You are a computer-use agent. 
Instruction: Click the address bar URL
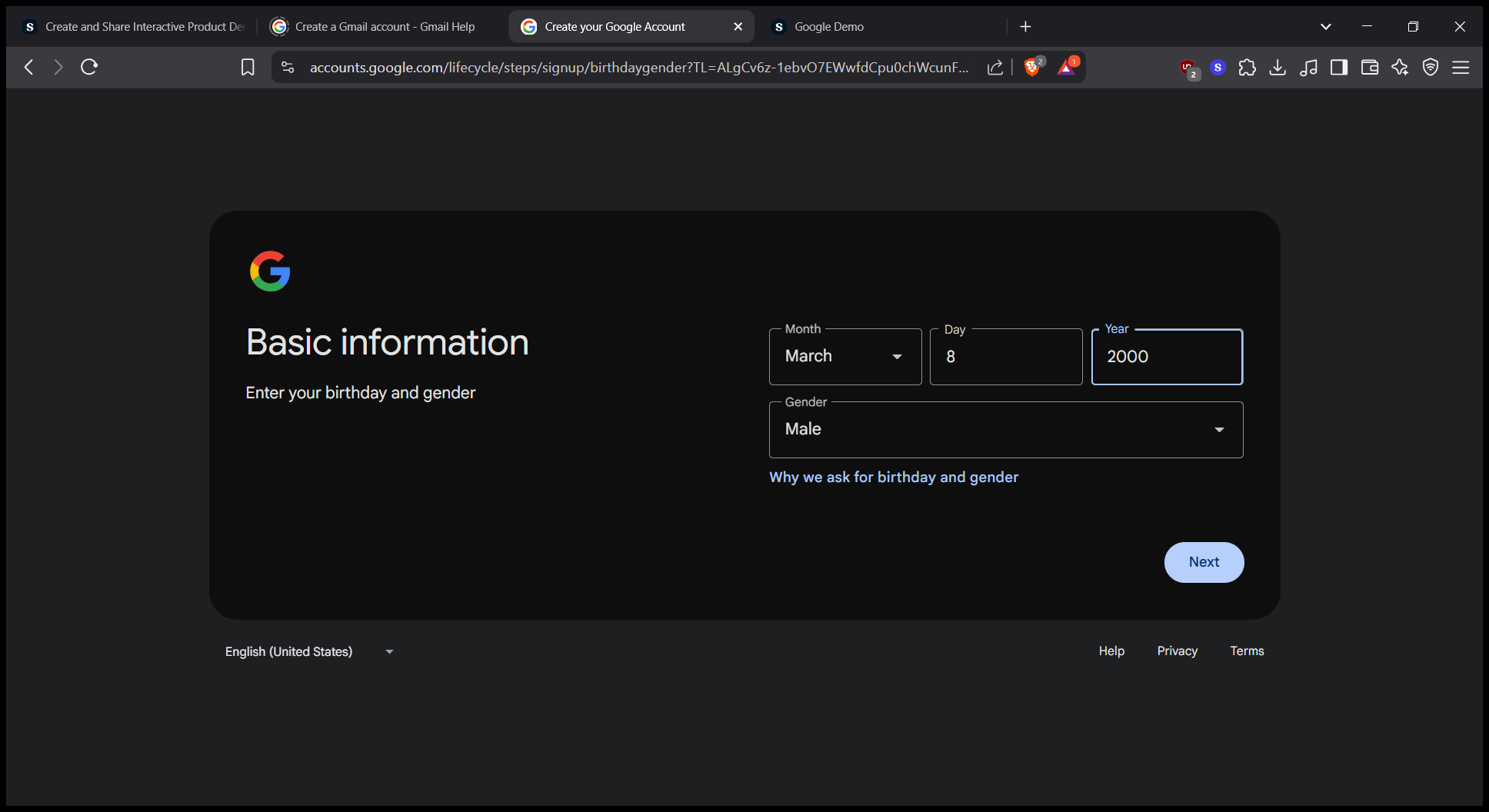(638, 68)
